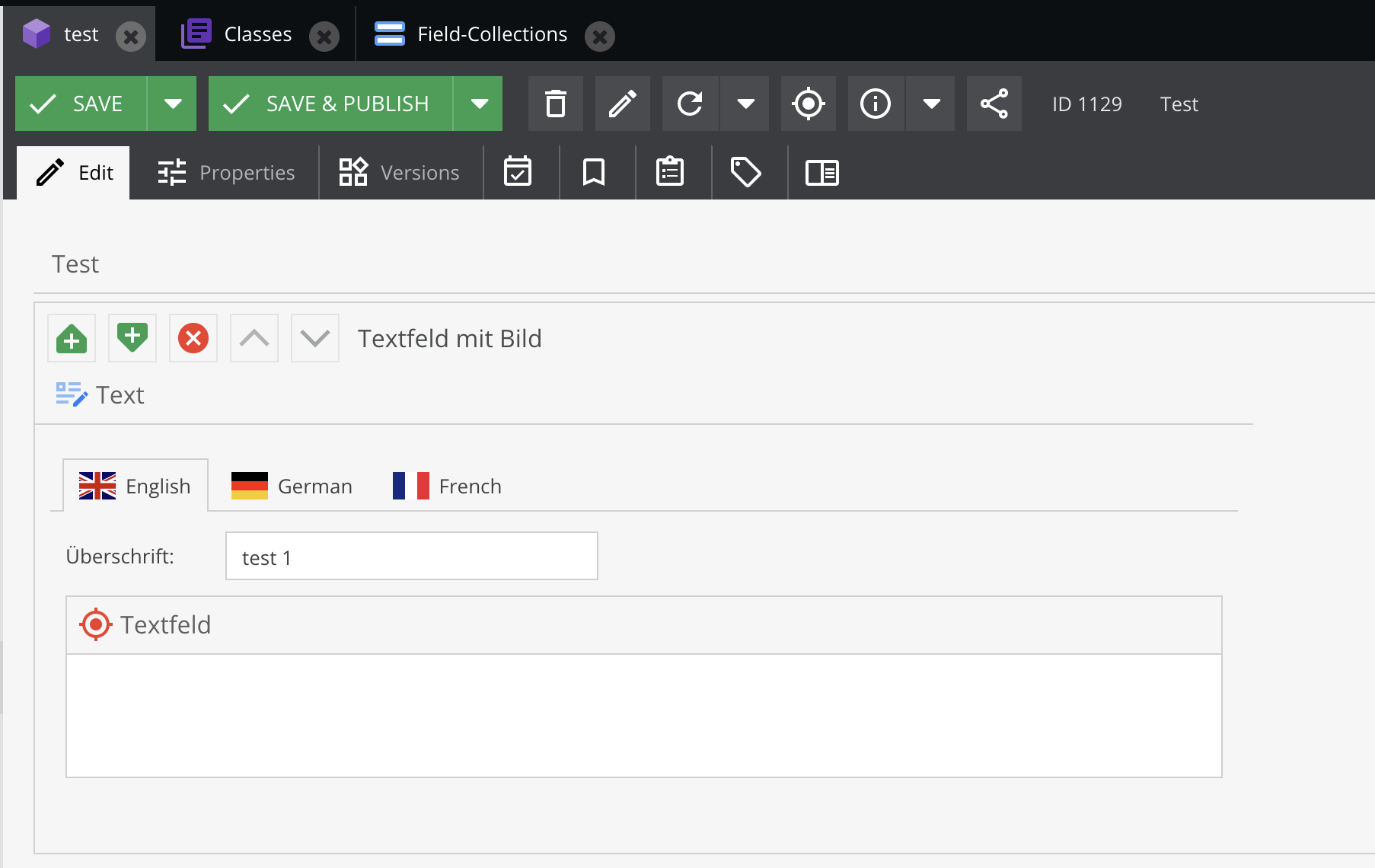The width and height of the screenshot is (1375, 868).
Task: Click the Textfeld red target icon
Action: click(x=96, y=624)
